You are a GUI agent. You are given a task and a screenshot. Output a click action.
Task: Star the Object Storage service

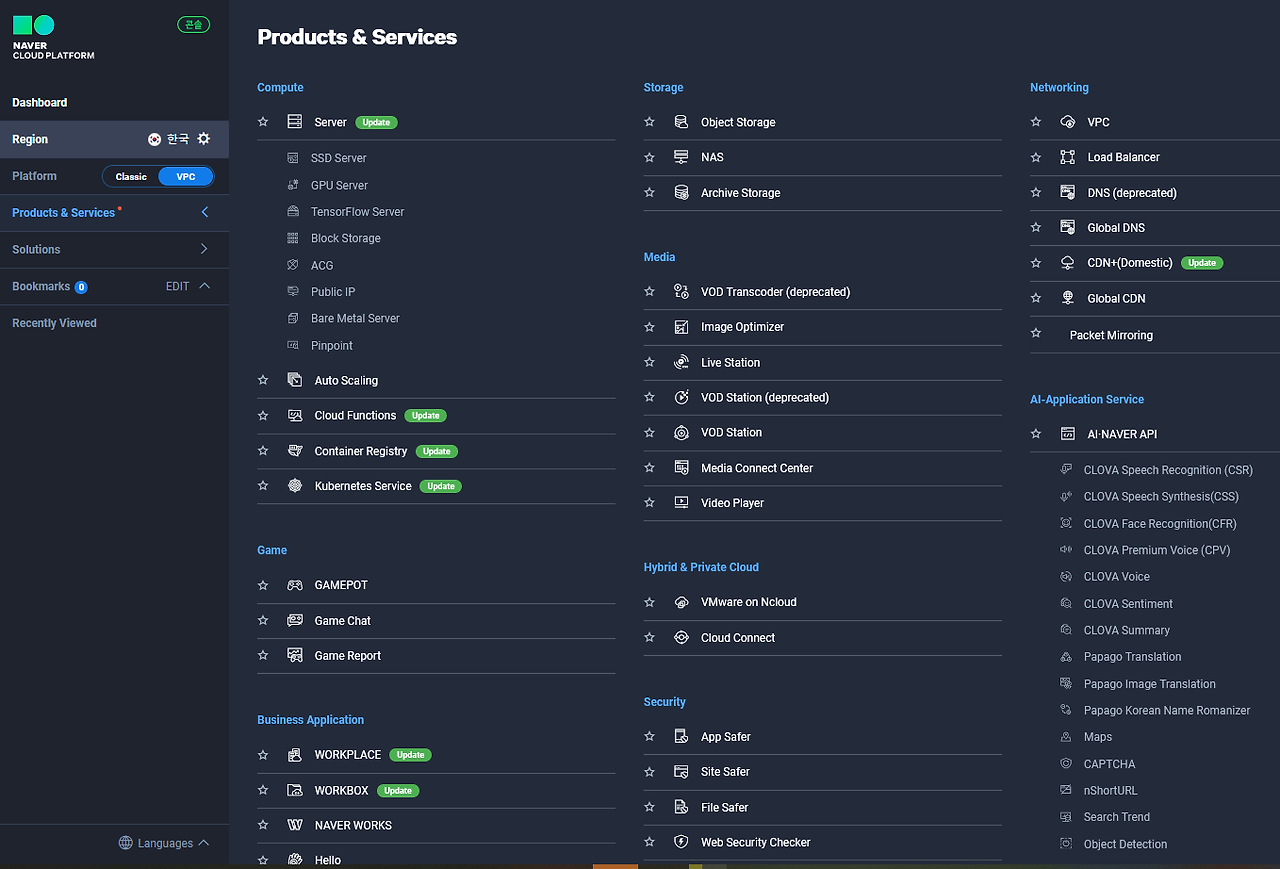tap(649, 122)
